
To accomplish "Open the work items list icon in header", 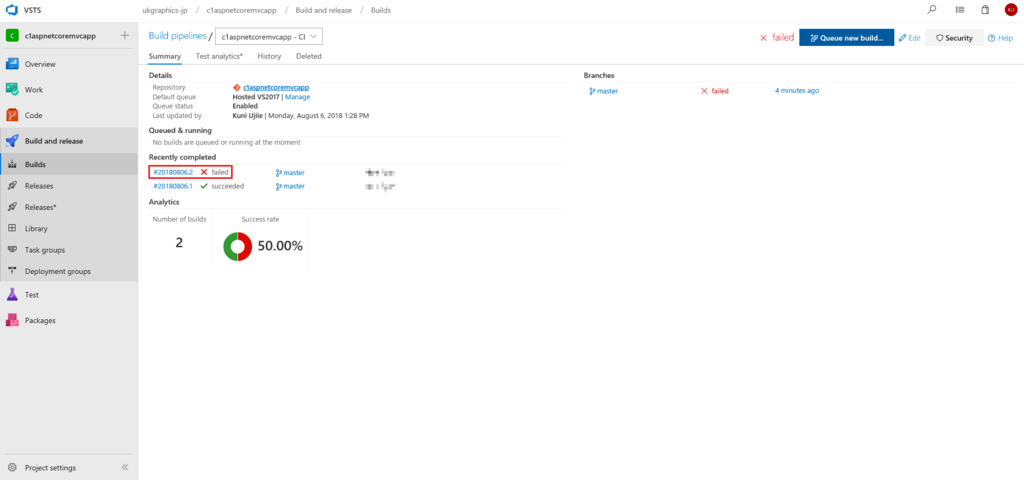I will (x=959, y=10).
